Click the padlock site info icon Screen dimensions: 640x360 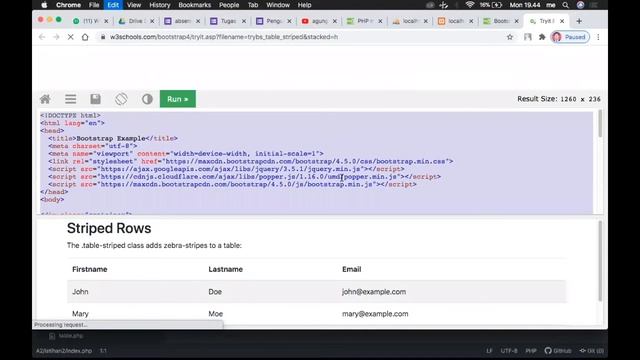(x=103, y=37)
